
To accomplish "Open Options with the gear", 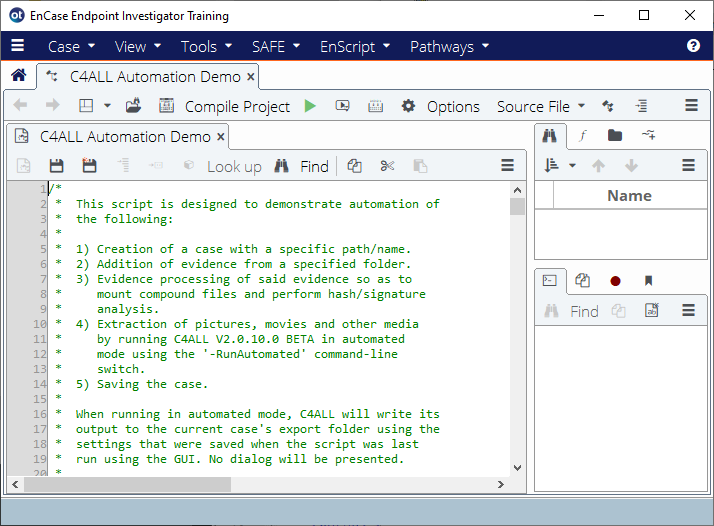I will (x=440, y=106).
